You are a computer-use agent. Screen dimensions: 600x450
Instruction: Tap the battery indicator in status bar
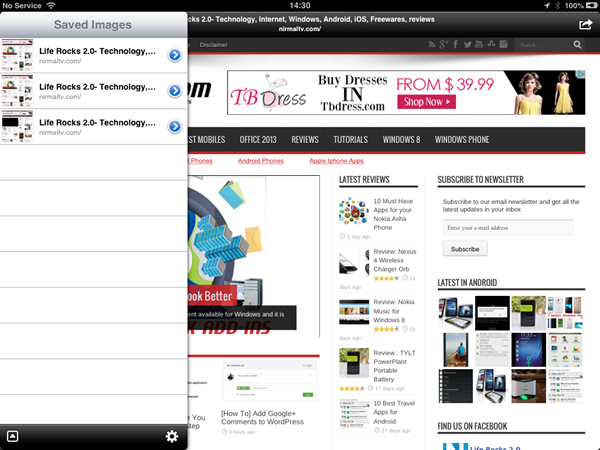[591, 5]
